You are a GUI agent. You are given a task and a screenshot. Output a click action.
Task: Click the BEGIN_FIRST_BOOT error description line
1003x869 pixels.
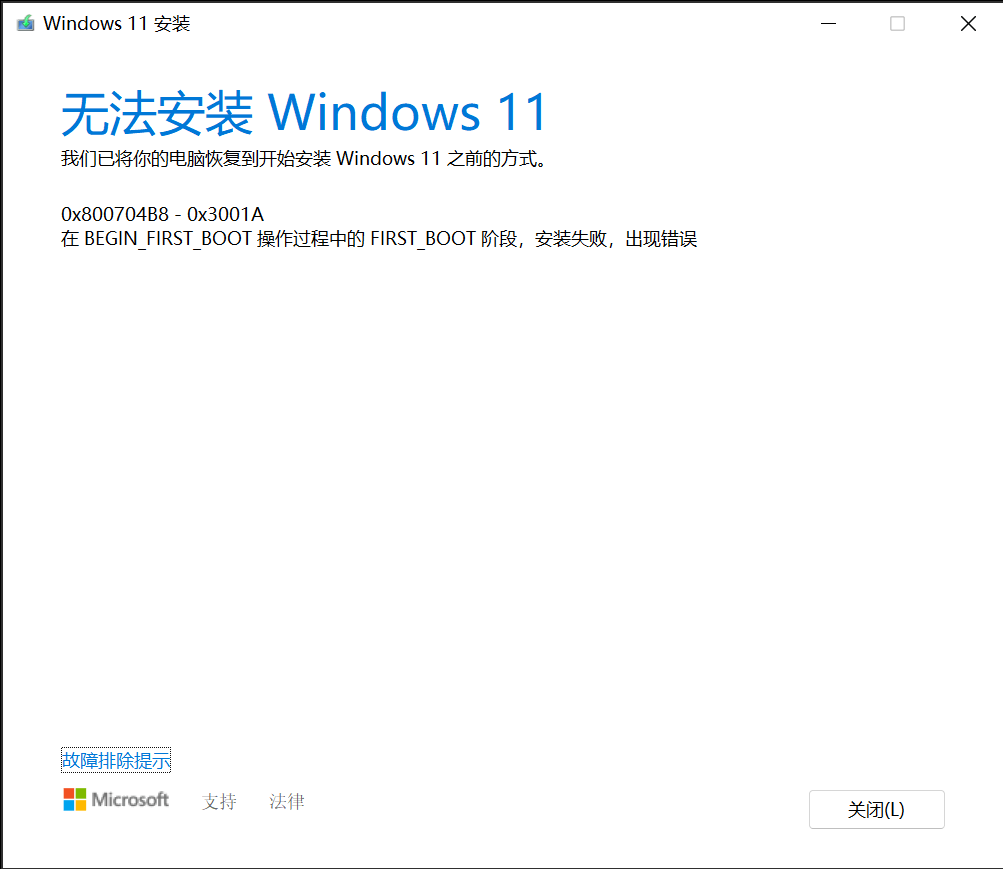click(x=379, y=239)
